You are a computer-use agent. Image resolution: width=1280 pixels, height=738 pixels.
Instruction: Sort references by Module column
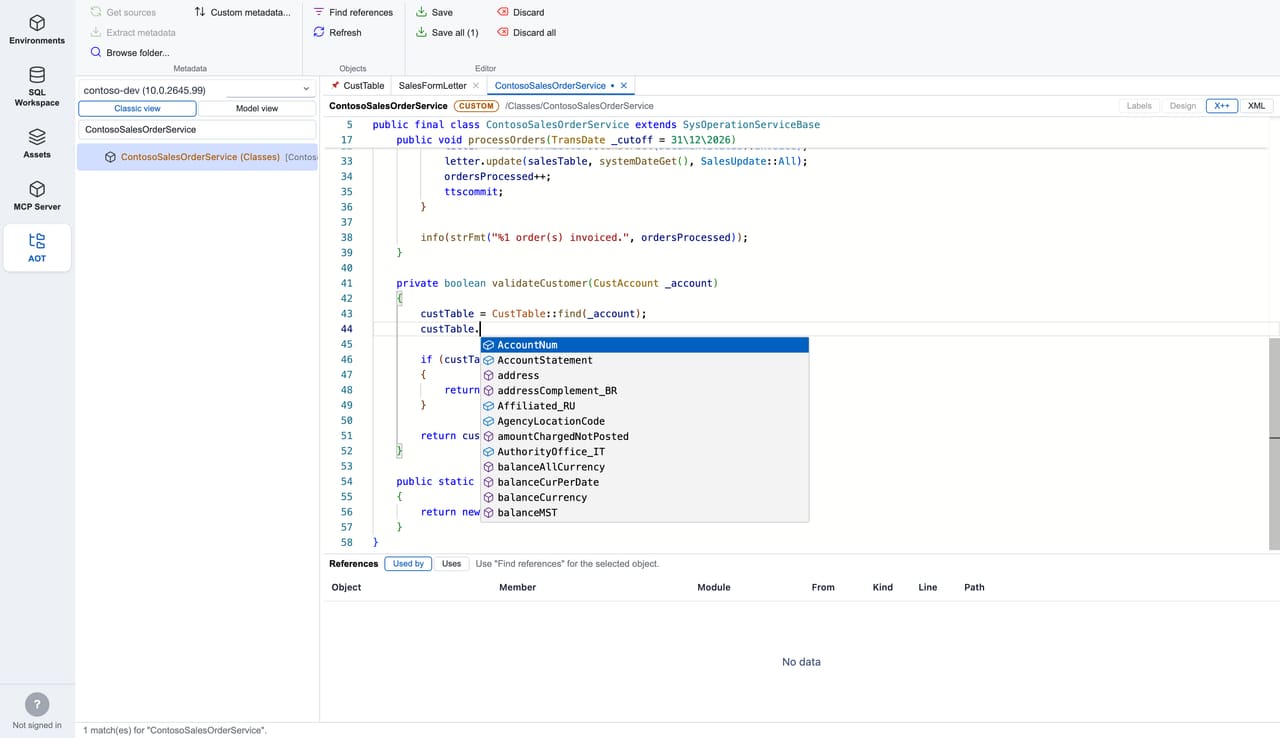(714, 587)
